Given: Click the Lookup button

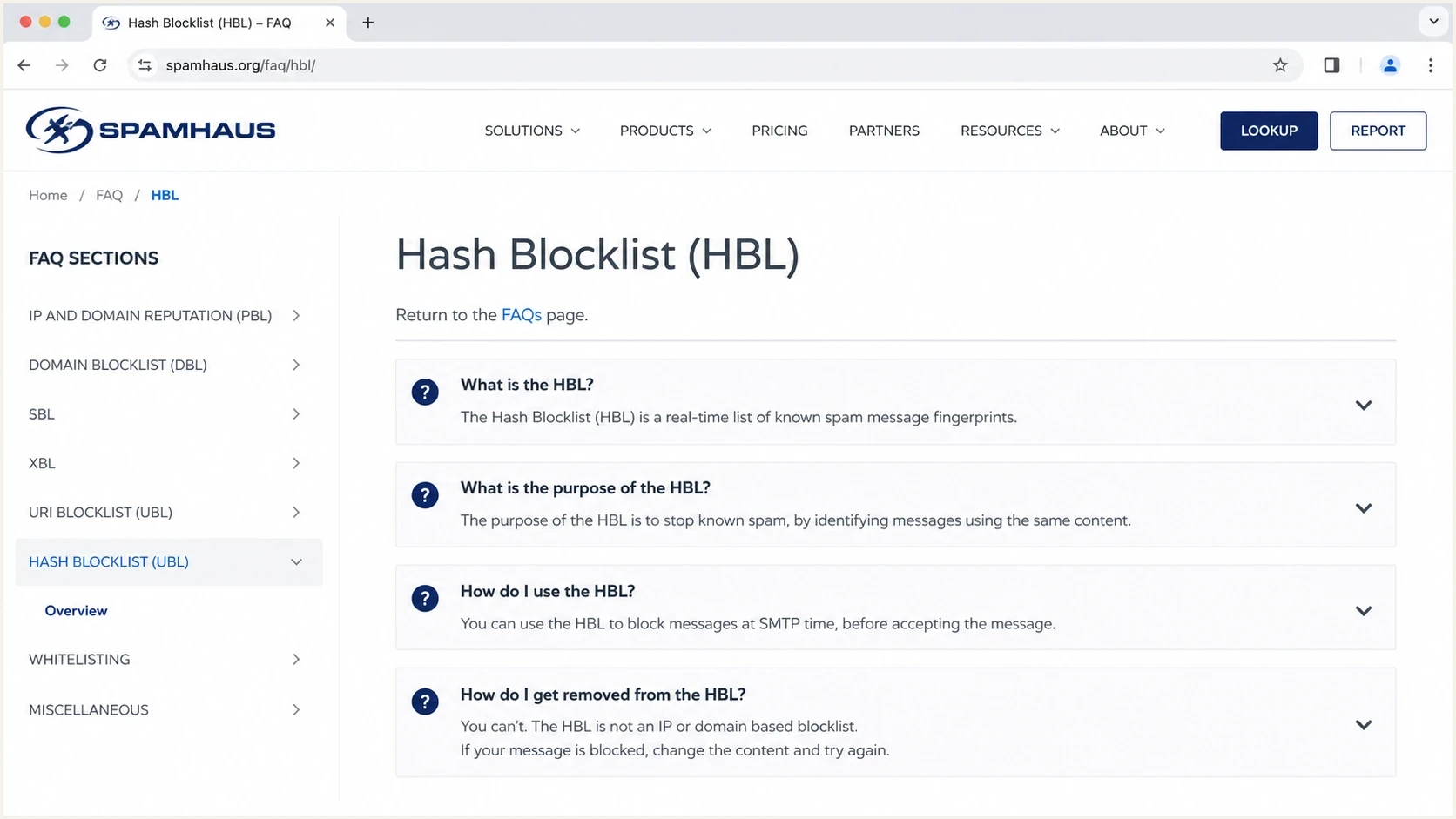Looking at the screenshot, I should point(1269,131).
